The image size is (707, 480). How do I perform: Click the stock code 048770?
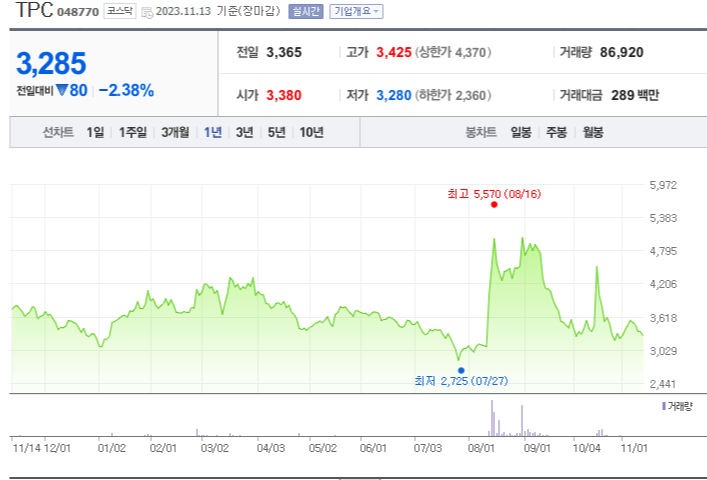tap(78, 12)
